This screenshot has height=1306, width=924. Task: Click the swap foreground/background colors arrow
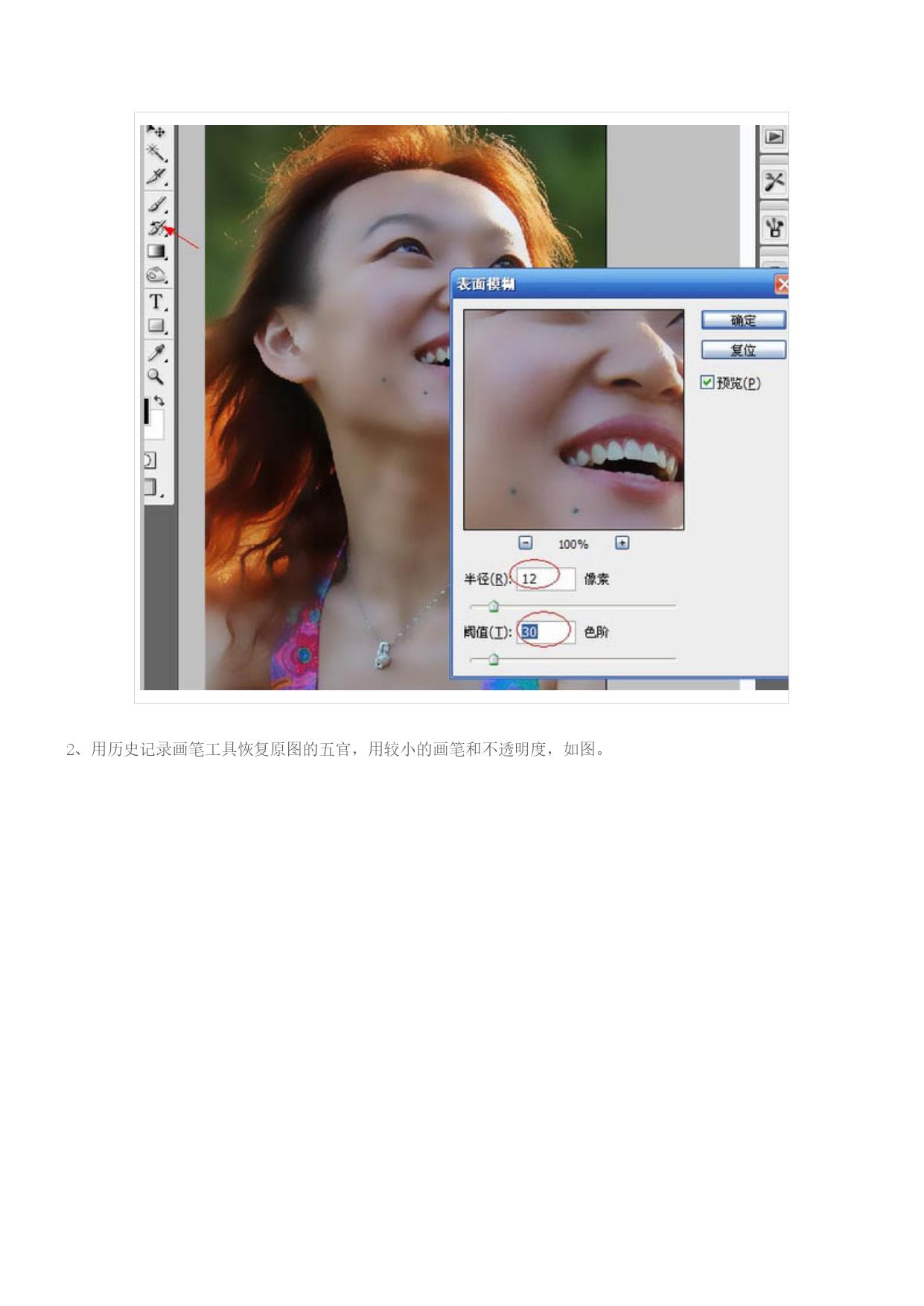pyautogui.click(x=159, y=401)
